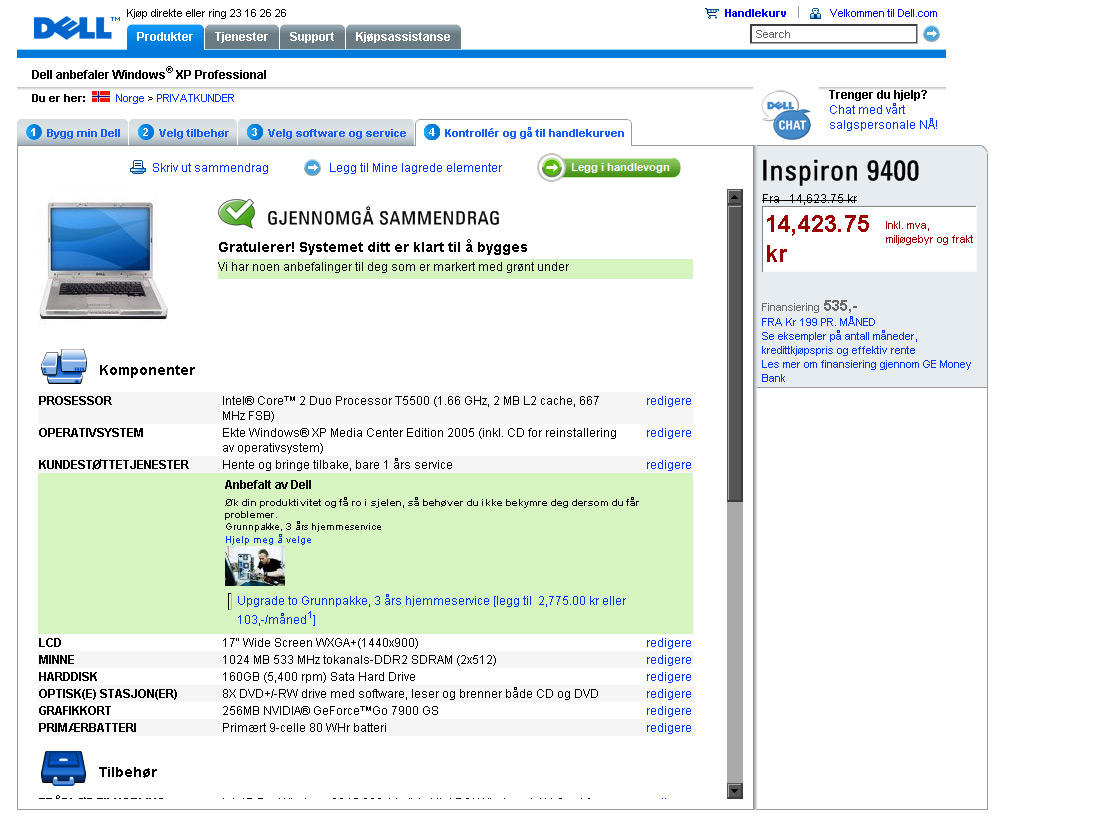This screenshot has height=820, width=1093.
Task: Open the Support tab
Action: tap(312, 37)
